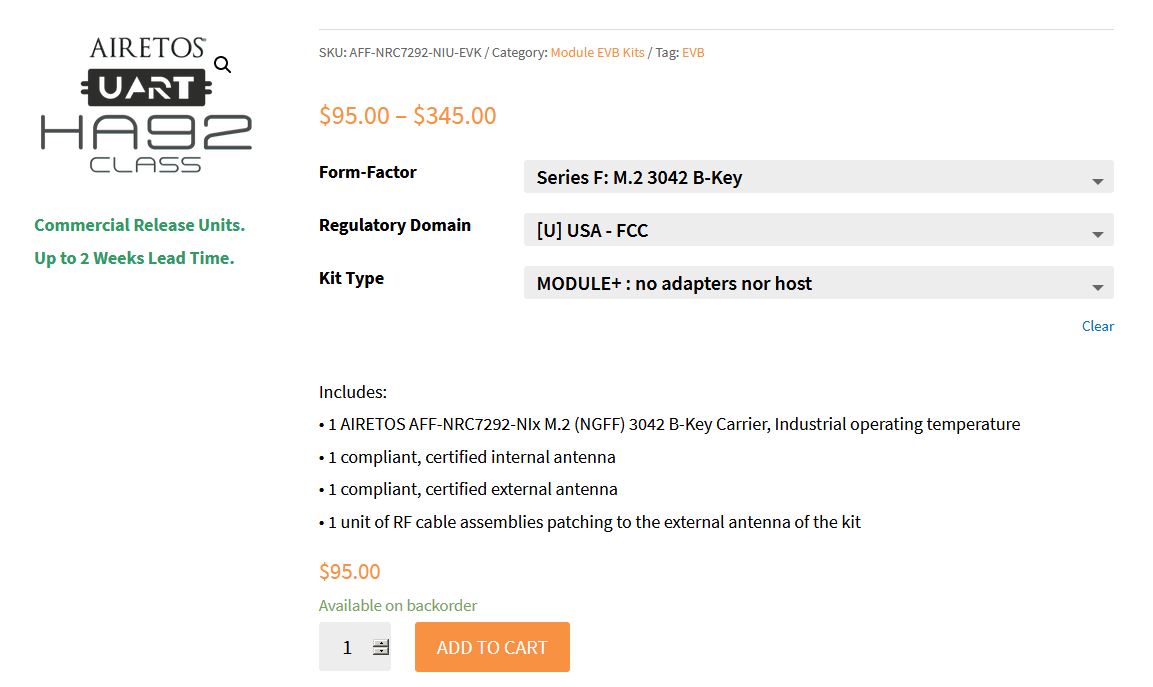The height and width of the screenshot is (687, 1153).
Task: Click the Available on backorder notice
Action: click(x=398, y=605)
